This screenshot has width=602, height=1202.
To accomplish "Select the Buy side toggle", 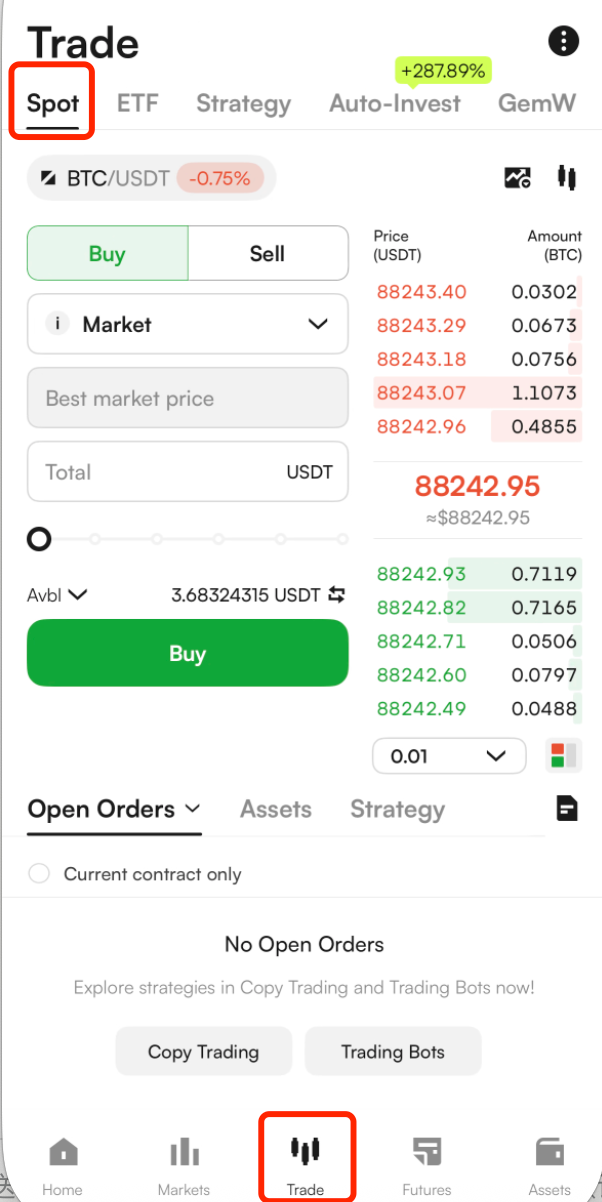I will [107, 254].
